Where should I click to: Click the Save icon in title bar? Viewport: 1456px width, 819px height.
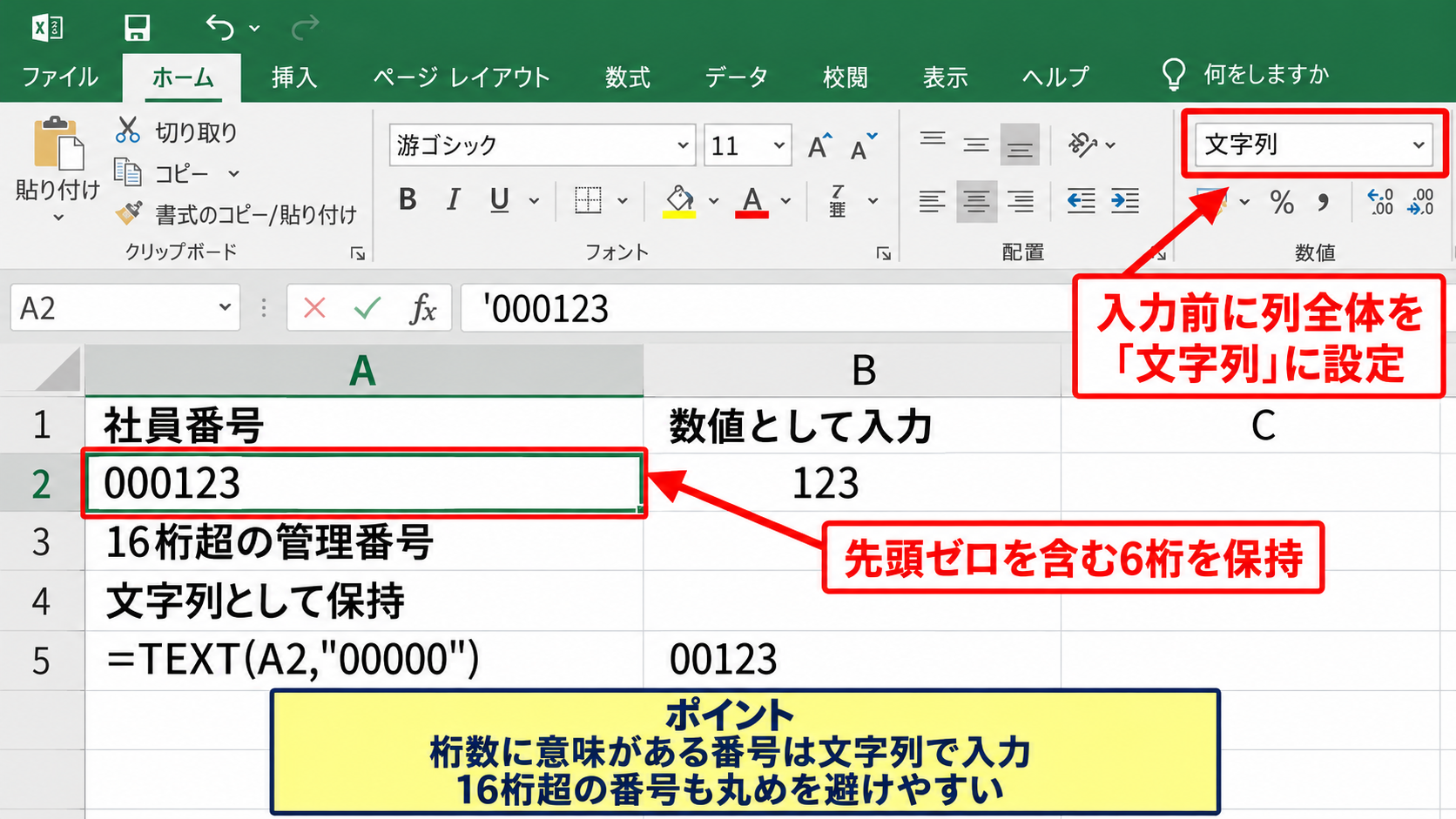pos(137,28)
